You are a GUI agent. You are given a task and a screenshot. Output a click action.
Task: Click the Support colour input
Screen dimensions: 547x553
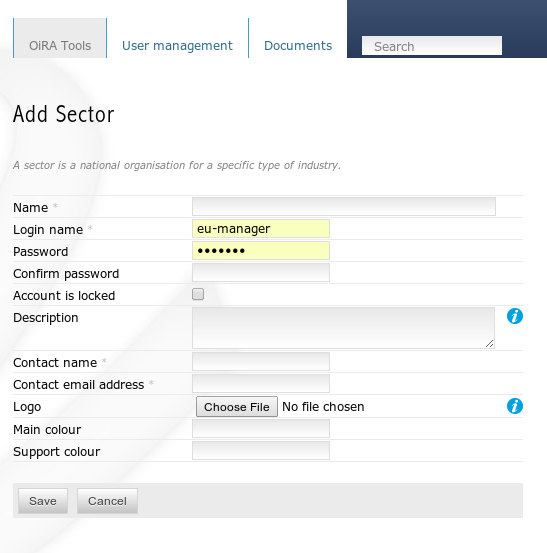point(261,450)
